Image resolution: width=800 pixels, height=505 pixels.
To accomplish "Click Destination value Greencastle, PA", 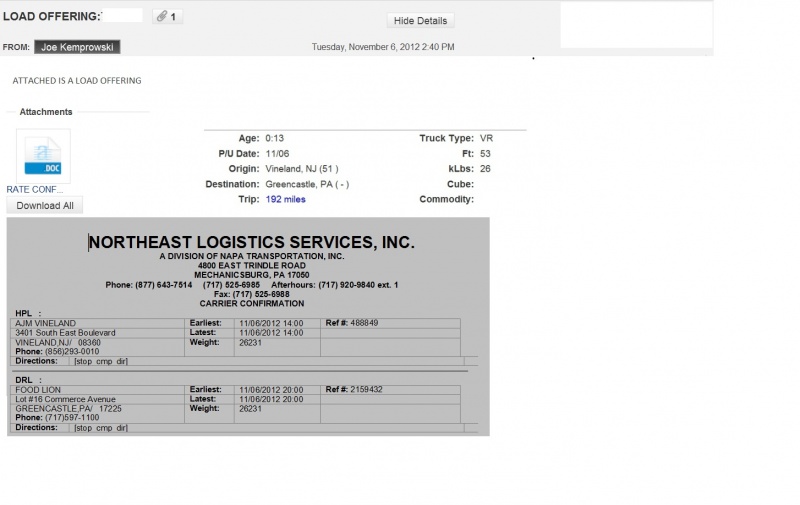I will pyautogui.click(x=307, y=184).
